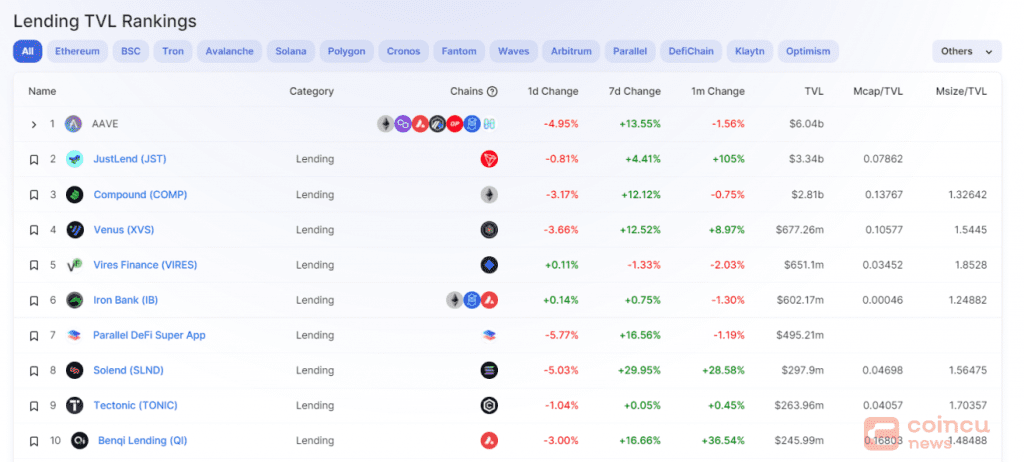Filter rankings by BSC

pyautogui.click(x=131, y=51)
